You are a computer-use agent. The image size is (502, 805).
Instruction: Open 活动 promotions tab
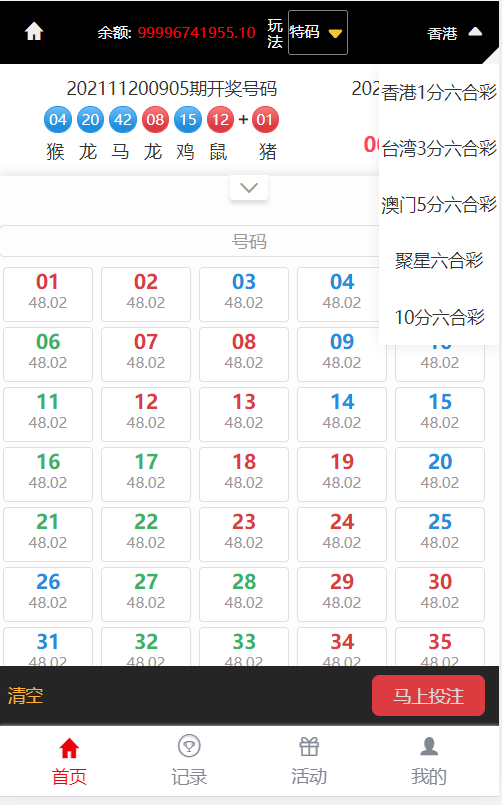click(x=309, y=761)
